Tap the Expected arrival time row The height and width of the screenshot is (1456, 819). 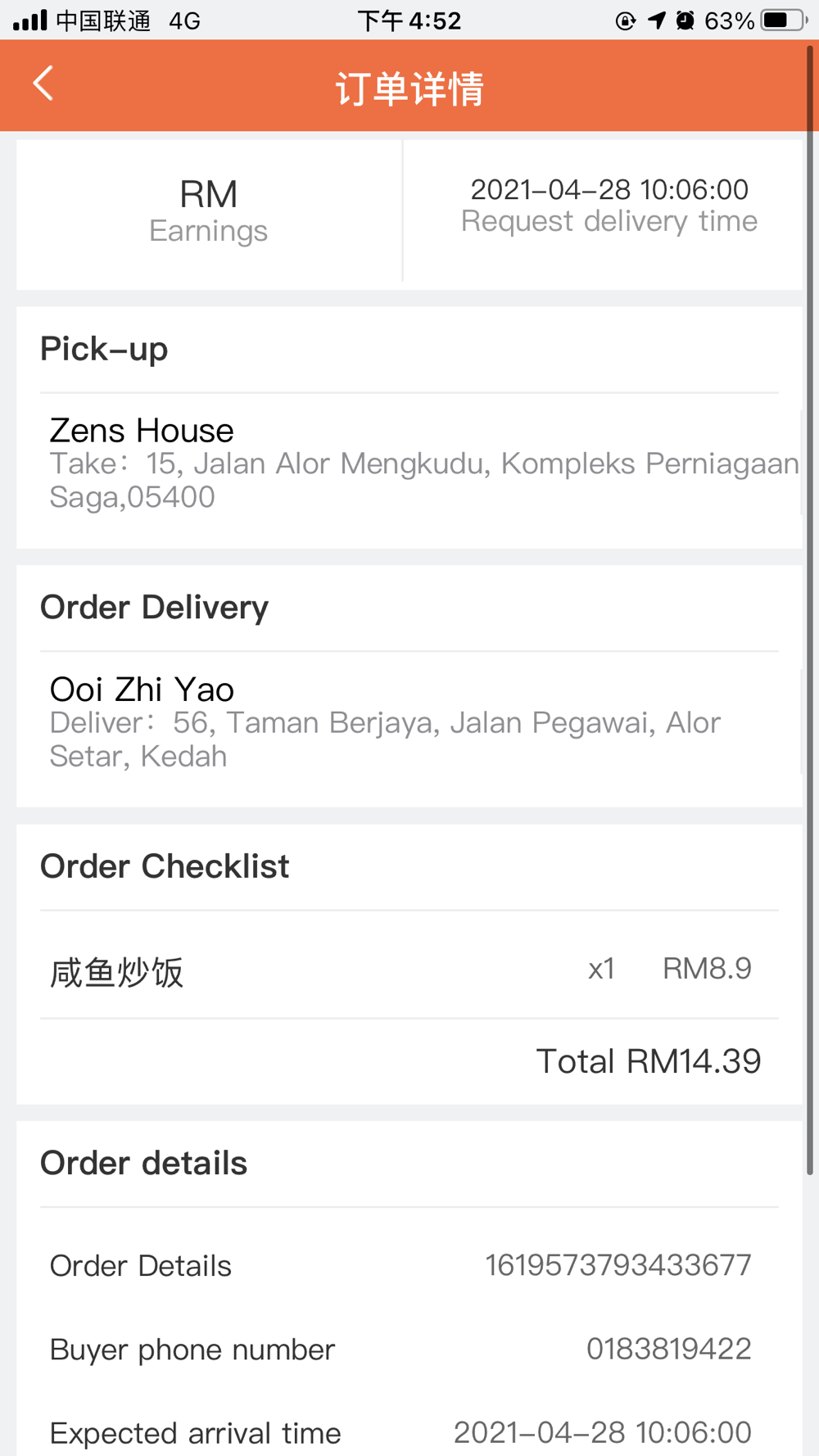coord(400,1433)
